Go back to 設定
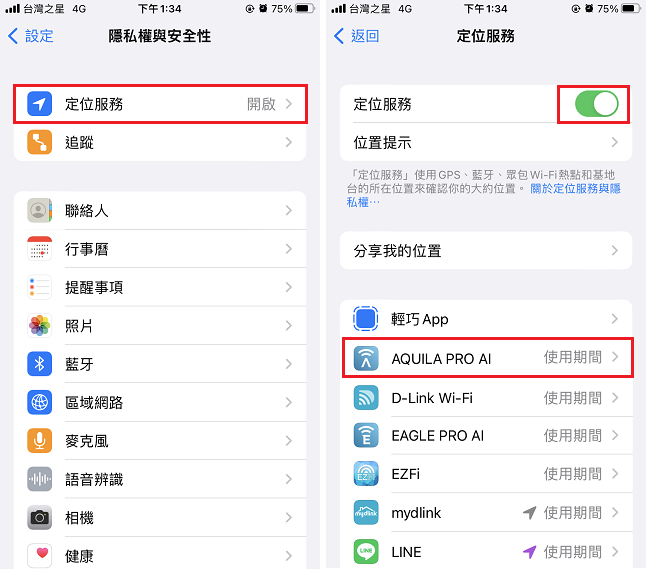647x569 pixels. [31, 36]
